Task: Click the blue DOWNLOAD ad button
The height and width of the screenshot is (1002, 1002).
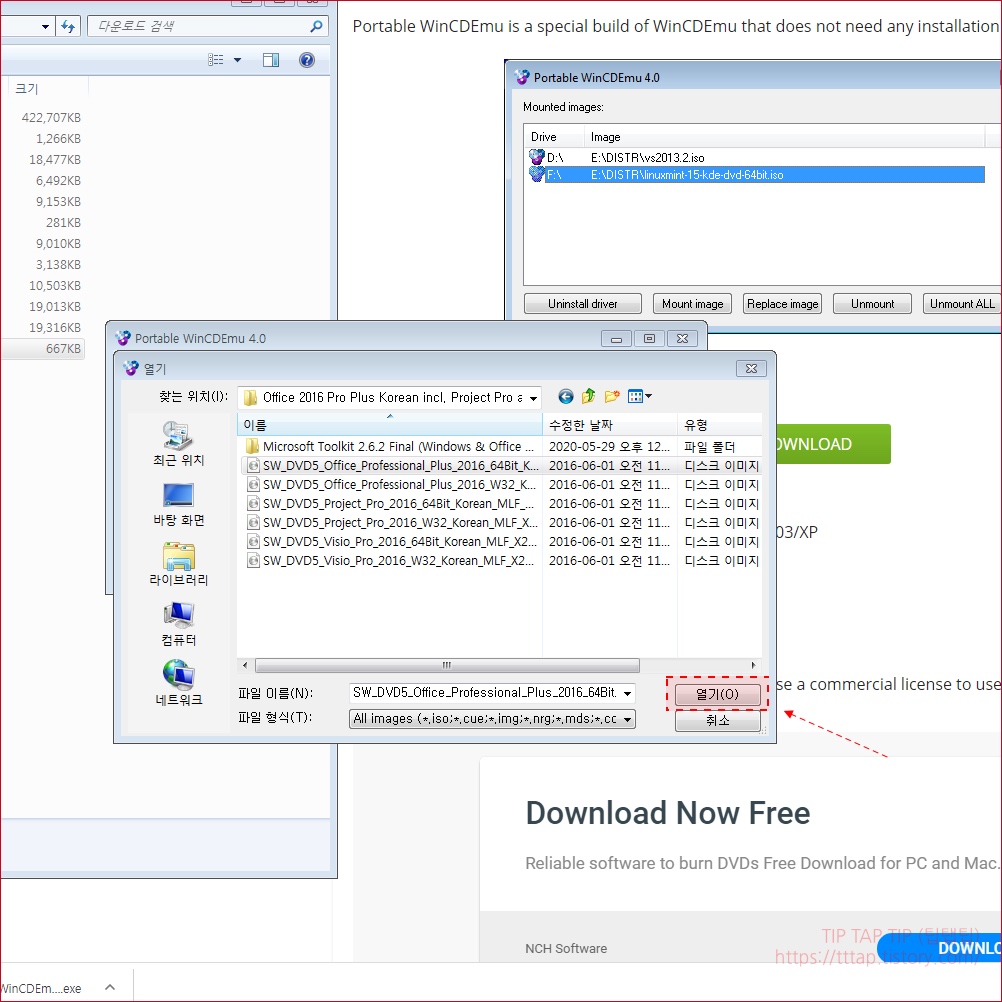Action: point(941,948)
